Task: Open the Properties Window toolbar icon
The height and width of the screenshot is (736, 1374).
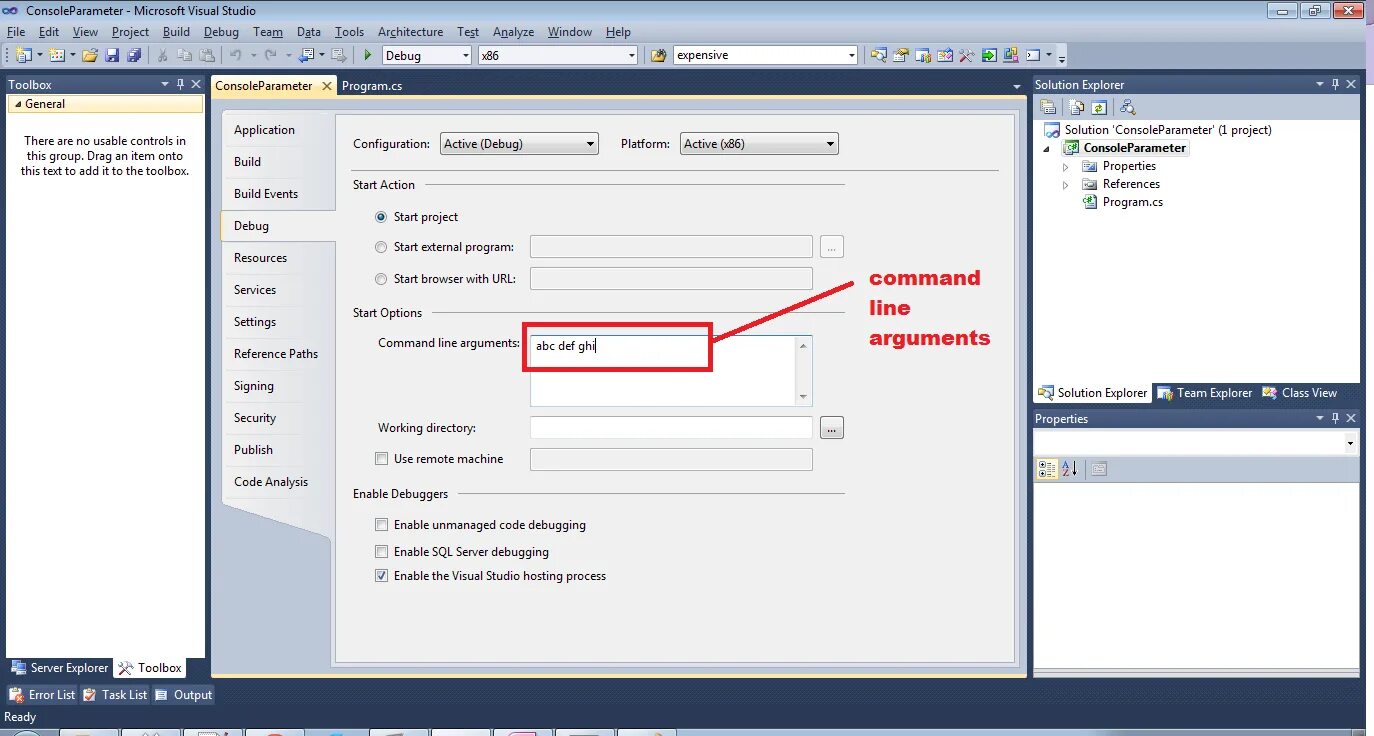Action: click(x=900, y=55)
